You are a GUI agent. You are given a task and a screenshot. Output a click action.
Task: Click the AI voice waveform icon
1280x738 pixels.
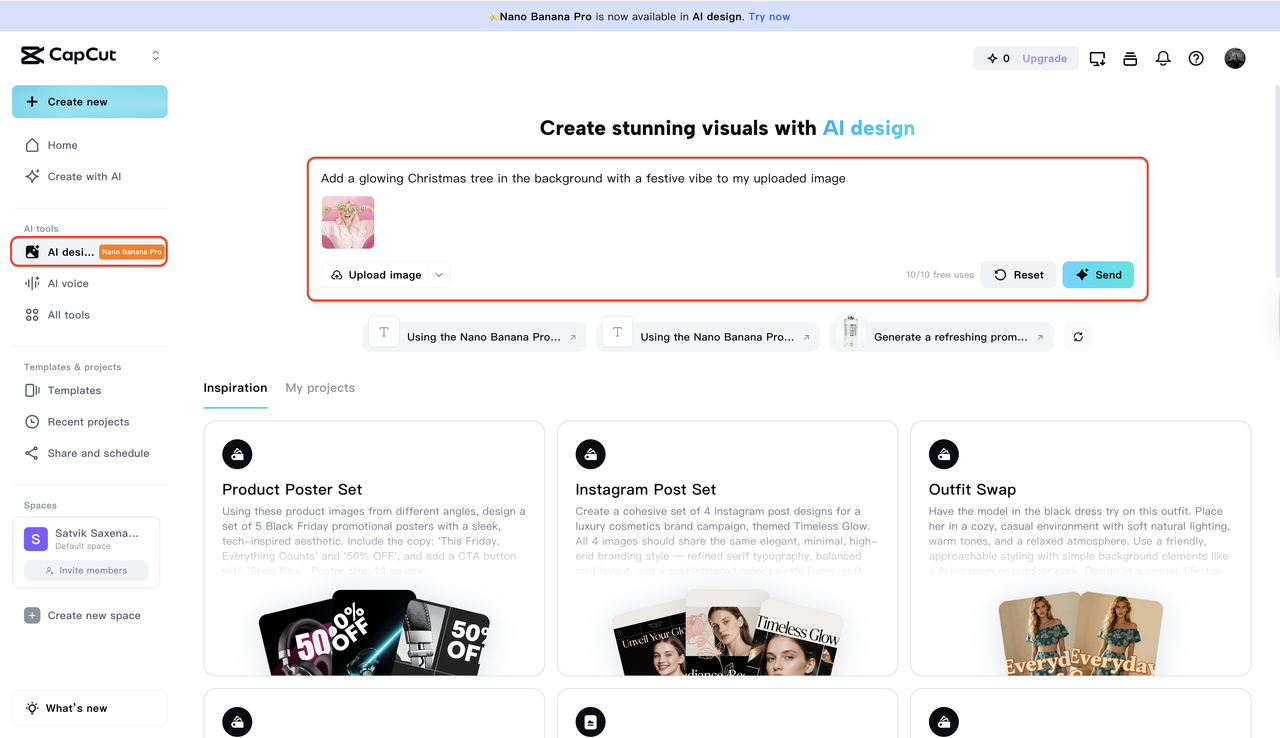coord(32,283)
